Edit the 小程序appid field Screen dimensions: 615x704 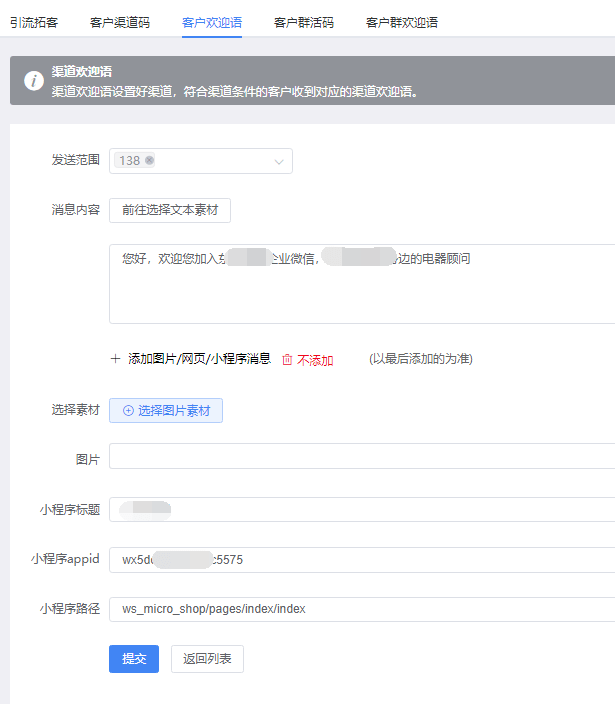point(362,559)
